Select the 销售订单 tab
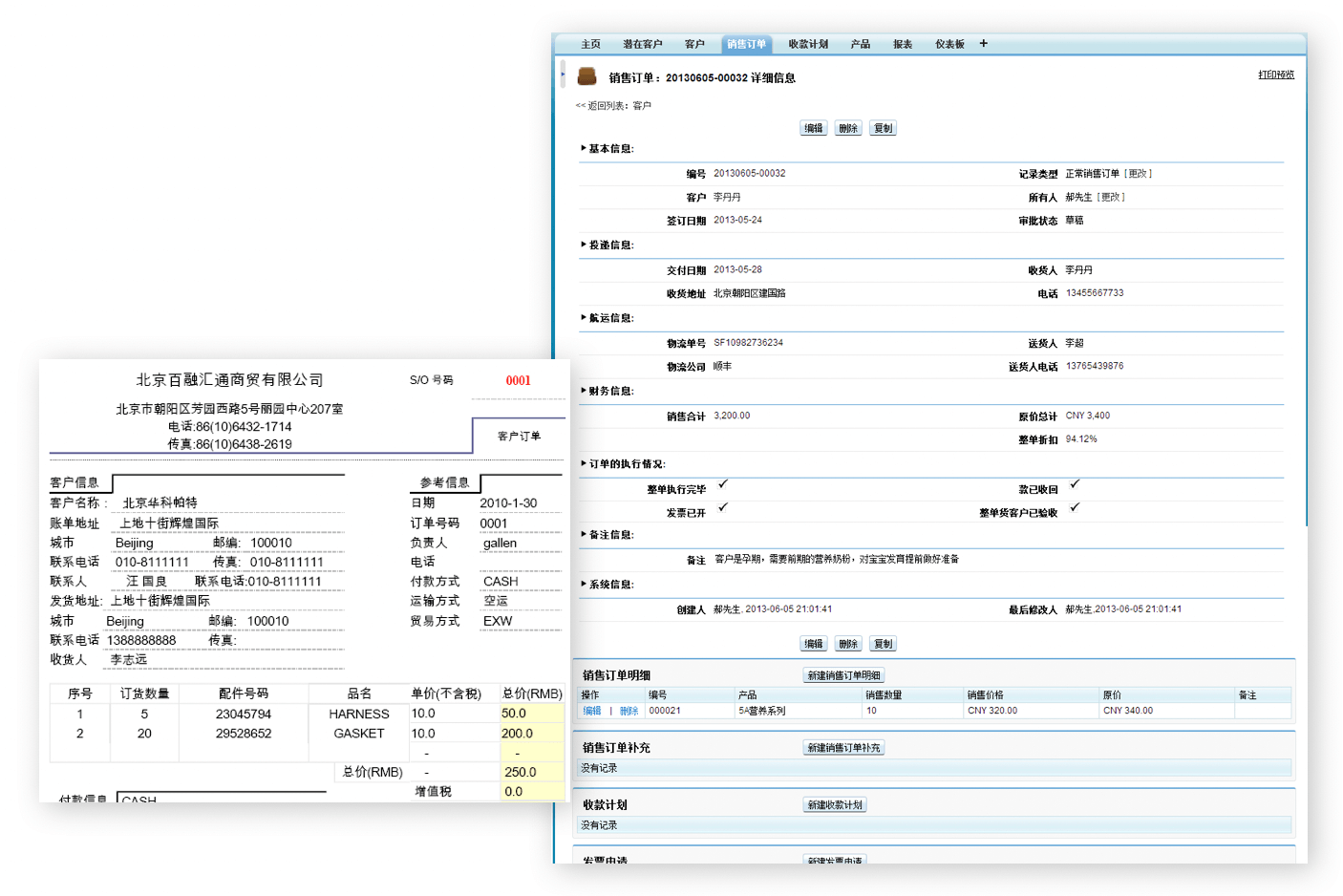Image resolution: width=1343 pixels, height=896 pixels. tap(746, 44)
